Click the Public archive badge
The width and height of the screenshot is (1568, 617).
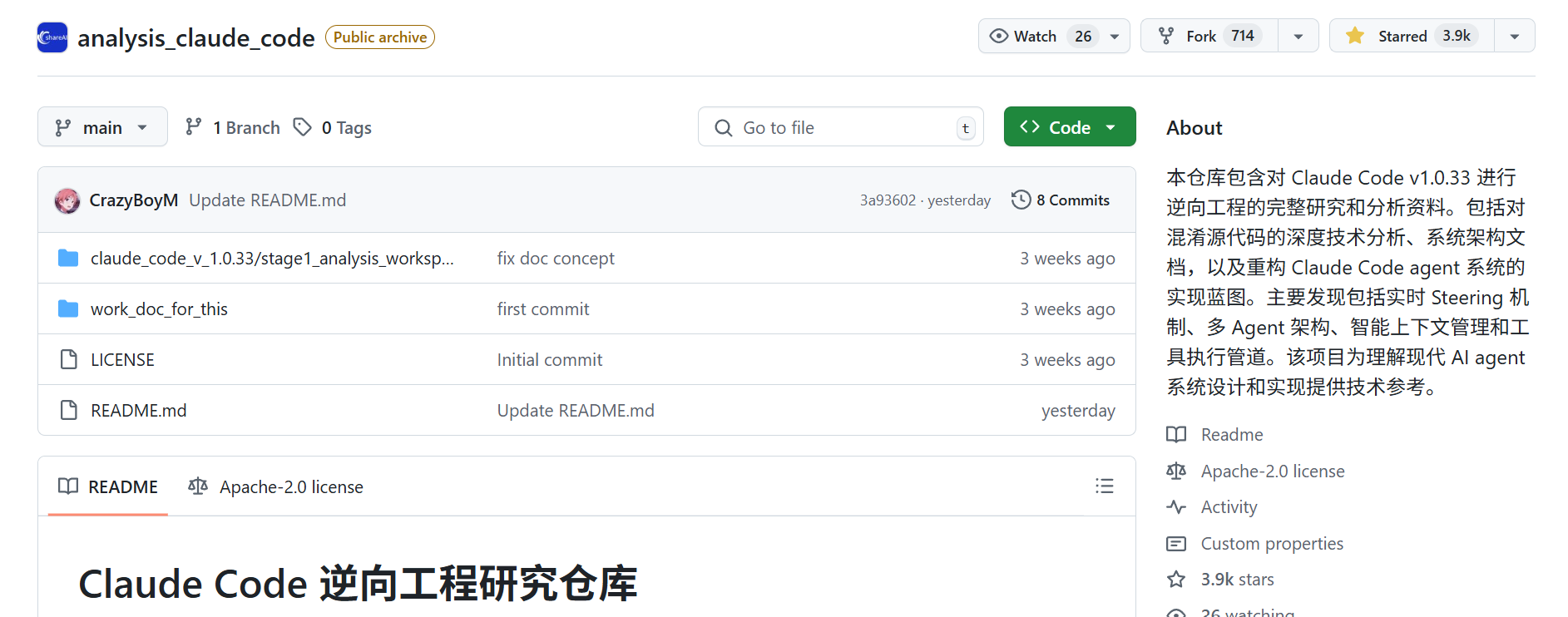380,37
